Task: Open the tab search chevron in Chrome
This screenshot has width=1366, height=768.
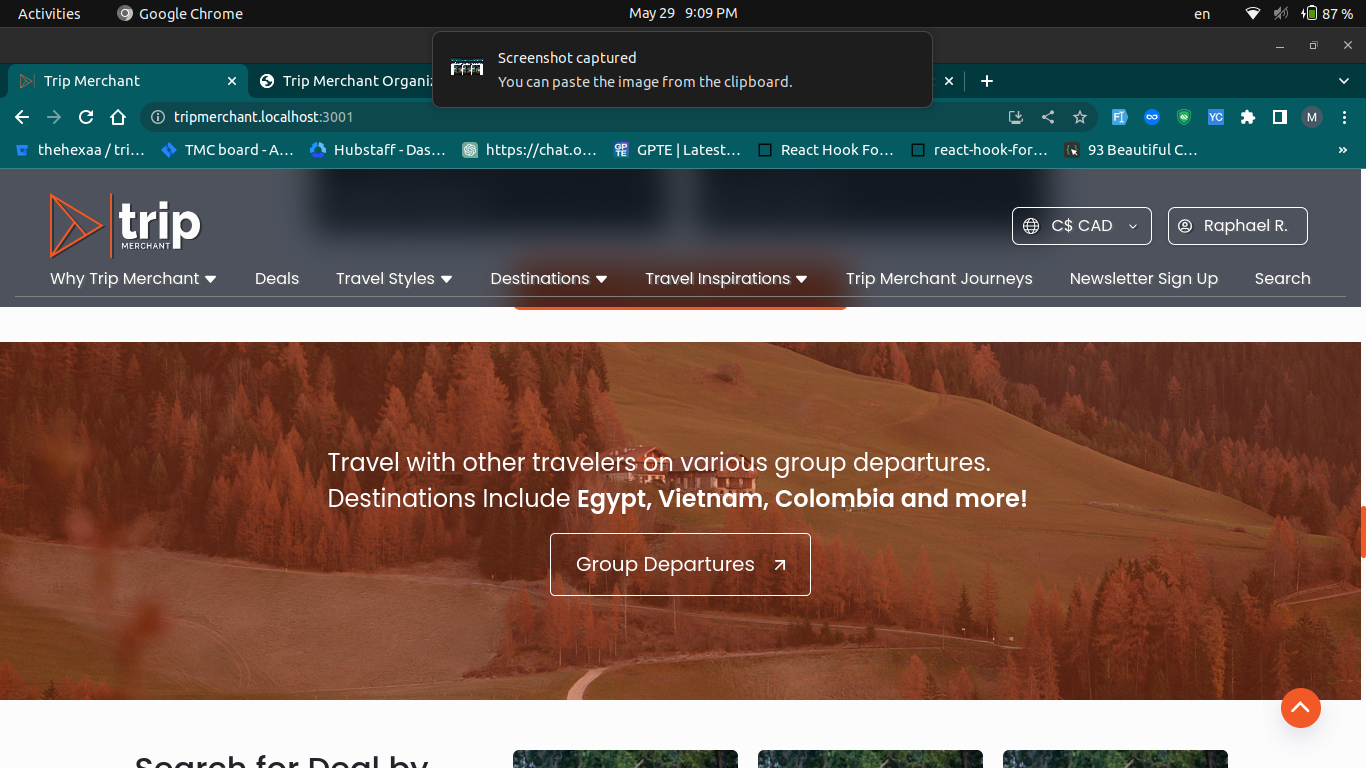Action: click(x=1344, y=81)
